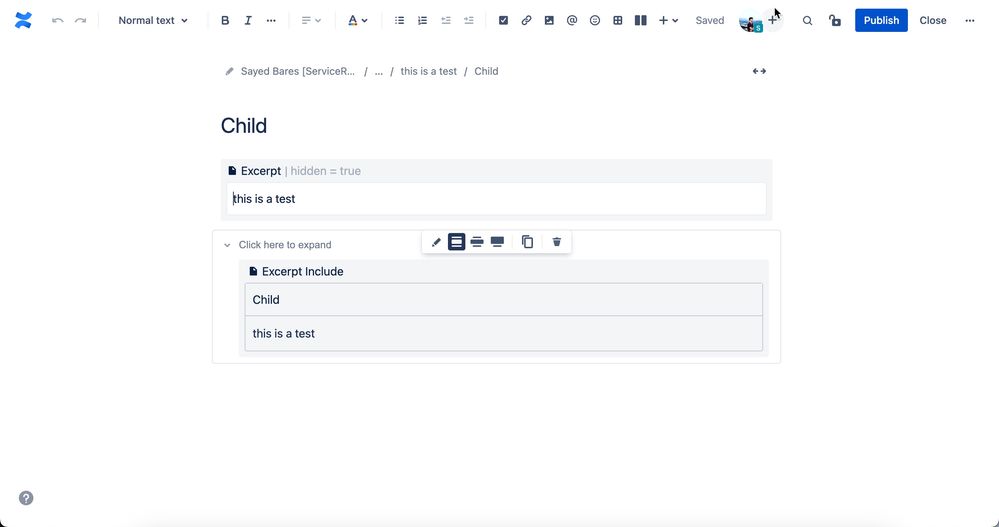999x527 pixels.
Task: Open the more actions ellipsis menu
Action: (970, 20)
